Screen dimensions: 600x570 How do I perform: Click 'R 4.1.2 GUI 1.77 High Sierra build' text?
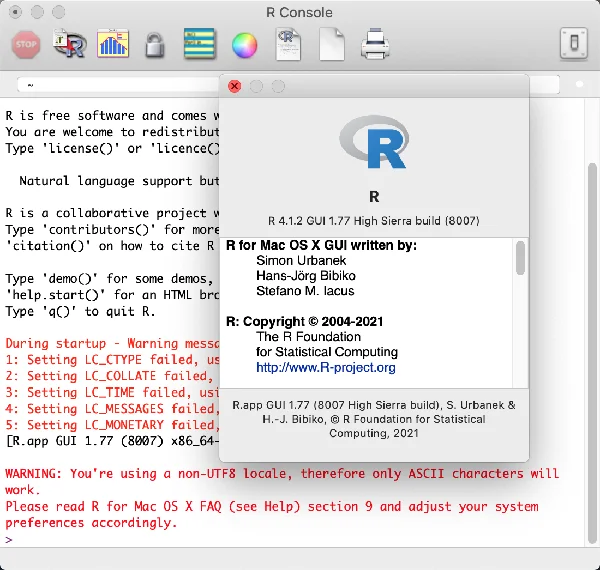[373, 221]
